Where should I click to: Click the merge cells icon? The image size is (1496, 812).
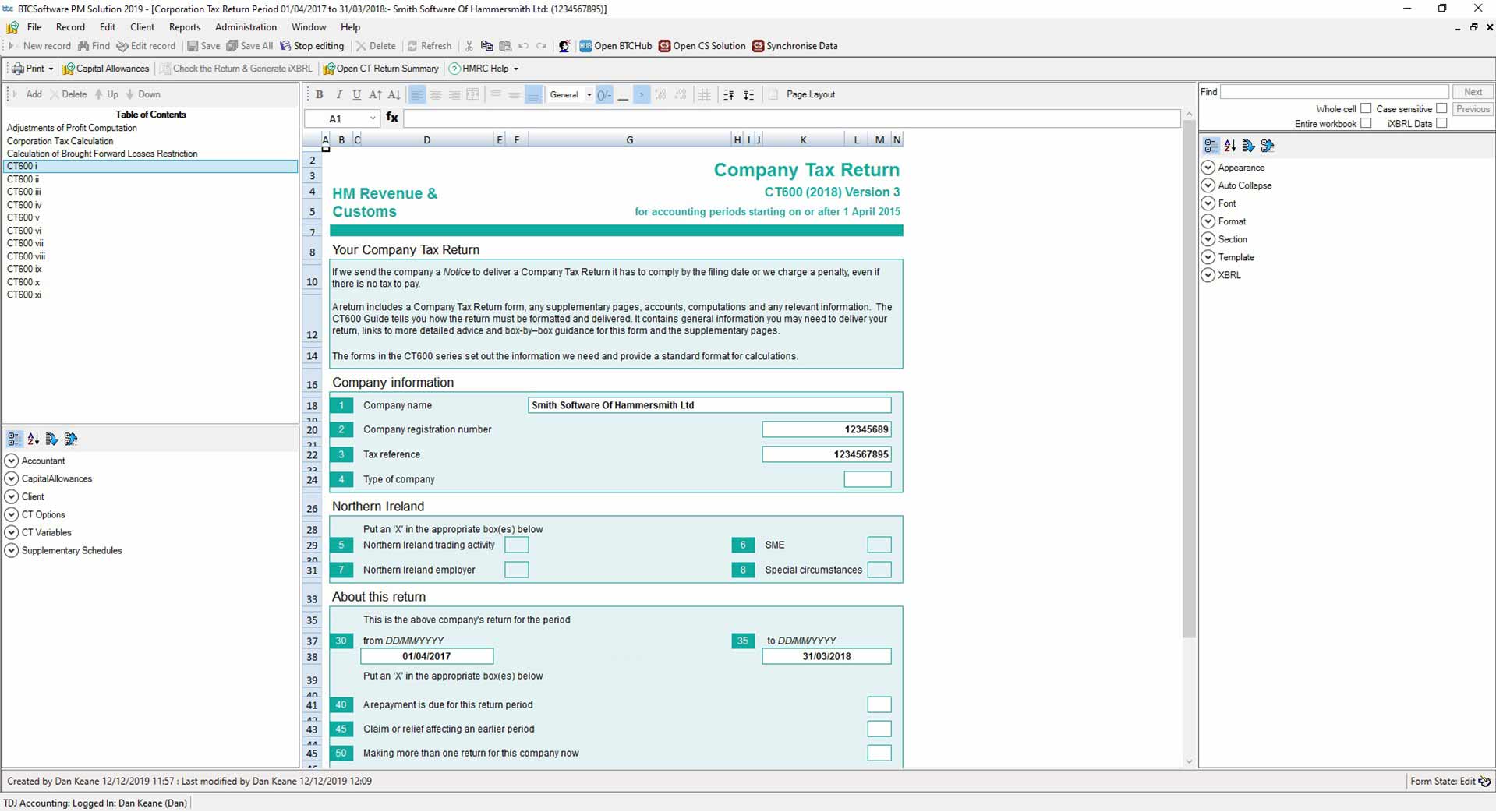pyautogui.click(x=472, y=94)
